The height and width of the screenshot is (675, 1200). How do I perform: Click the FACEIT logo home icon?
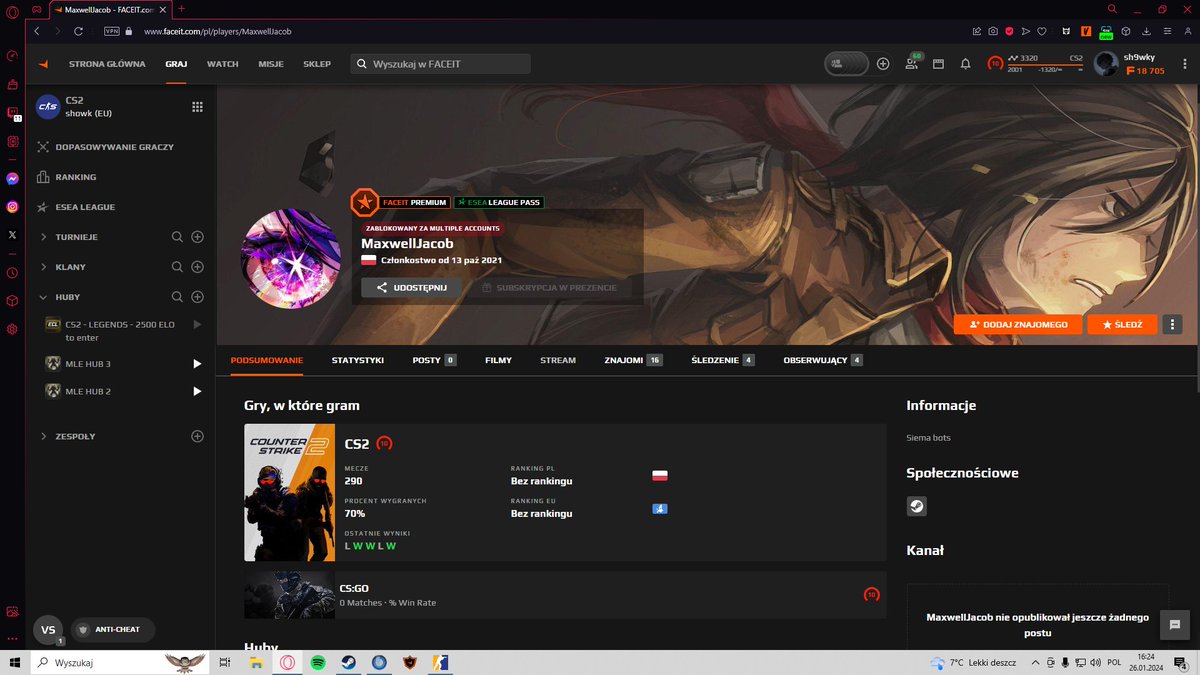point(43,64)
